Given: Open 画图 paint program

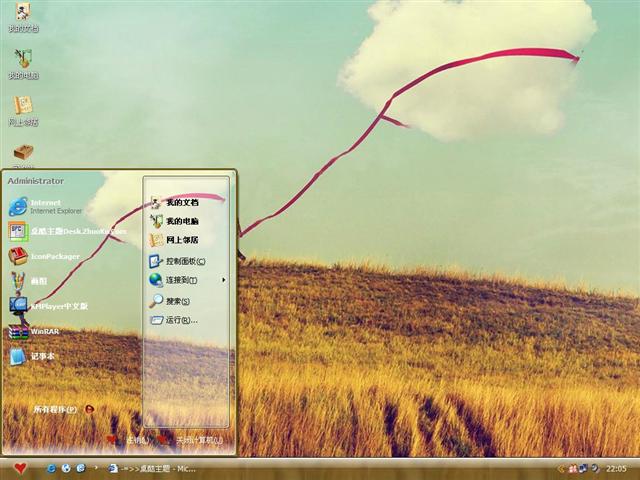Looking at the screenshot, I should click(28, 281).
